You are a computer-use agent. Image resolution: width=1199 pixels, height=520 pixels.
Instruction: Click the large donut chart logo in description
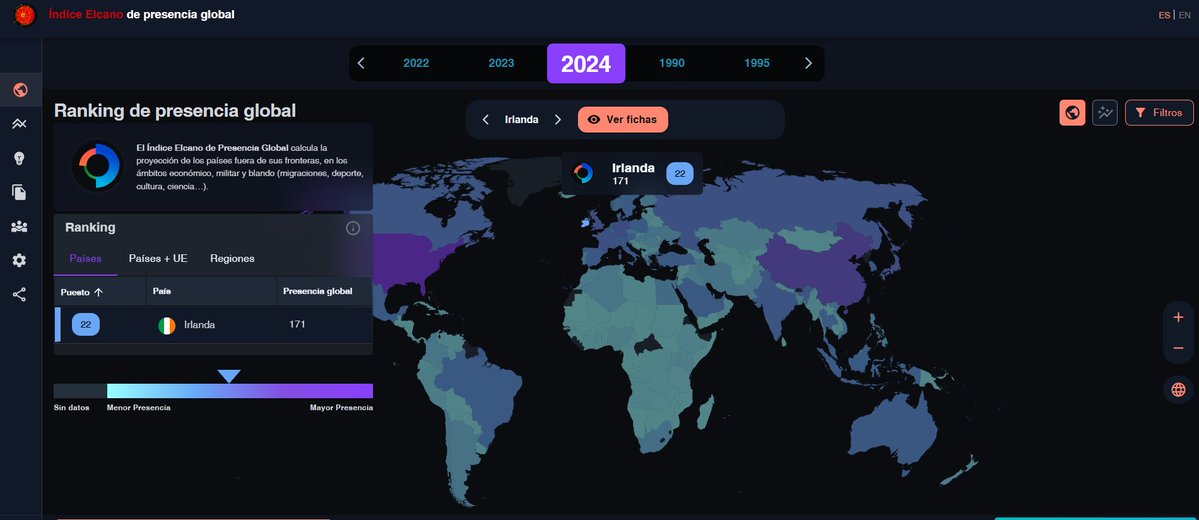98,165
